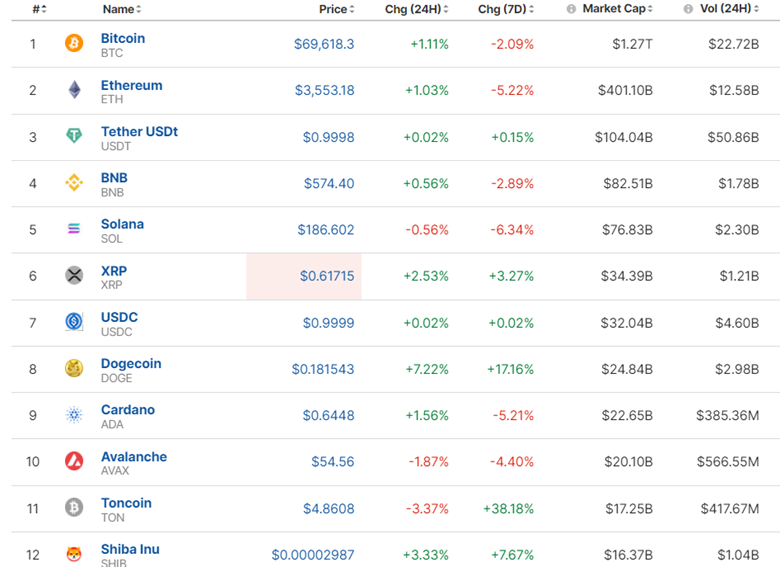This screenshot has width=780, height=567.
Task: Click the Vol (24H) info icon
Action: pos(688,9)
